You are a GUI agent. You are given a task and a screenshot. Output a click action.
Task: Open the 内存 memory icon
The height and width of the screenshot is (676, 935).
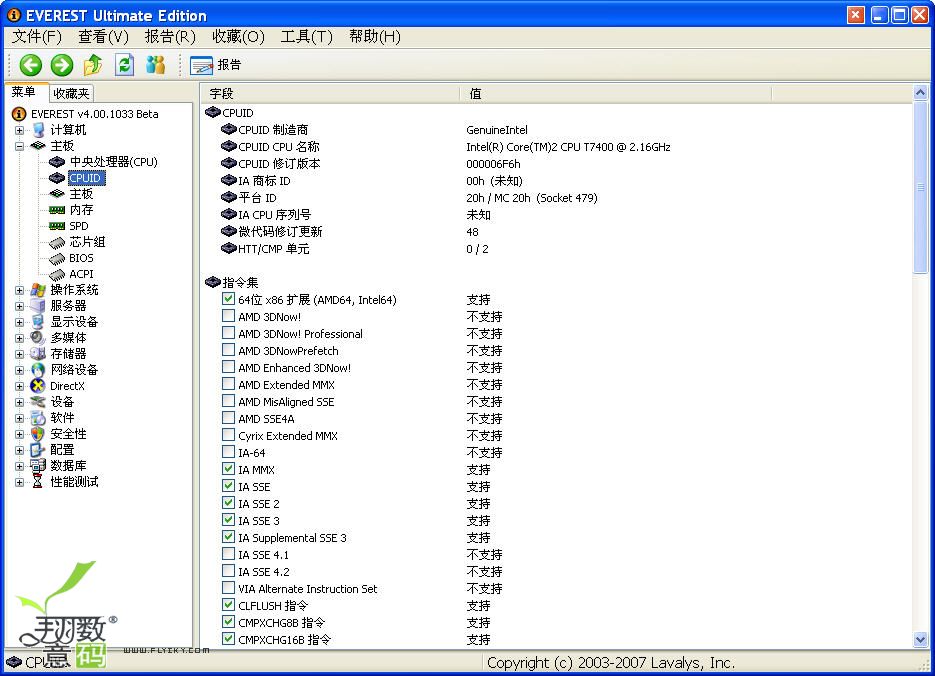[57, 210]
